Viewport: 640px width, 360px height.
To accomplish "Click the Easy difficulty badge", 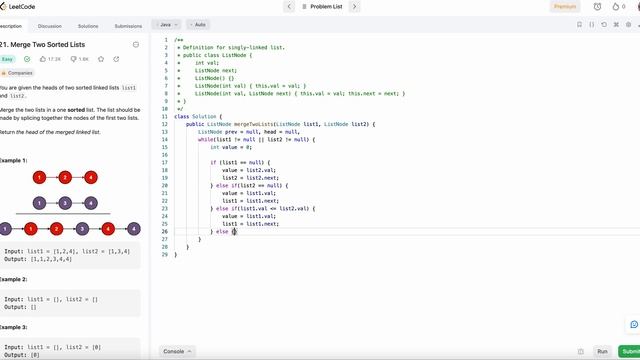I will click(x=7, y=59).
